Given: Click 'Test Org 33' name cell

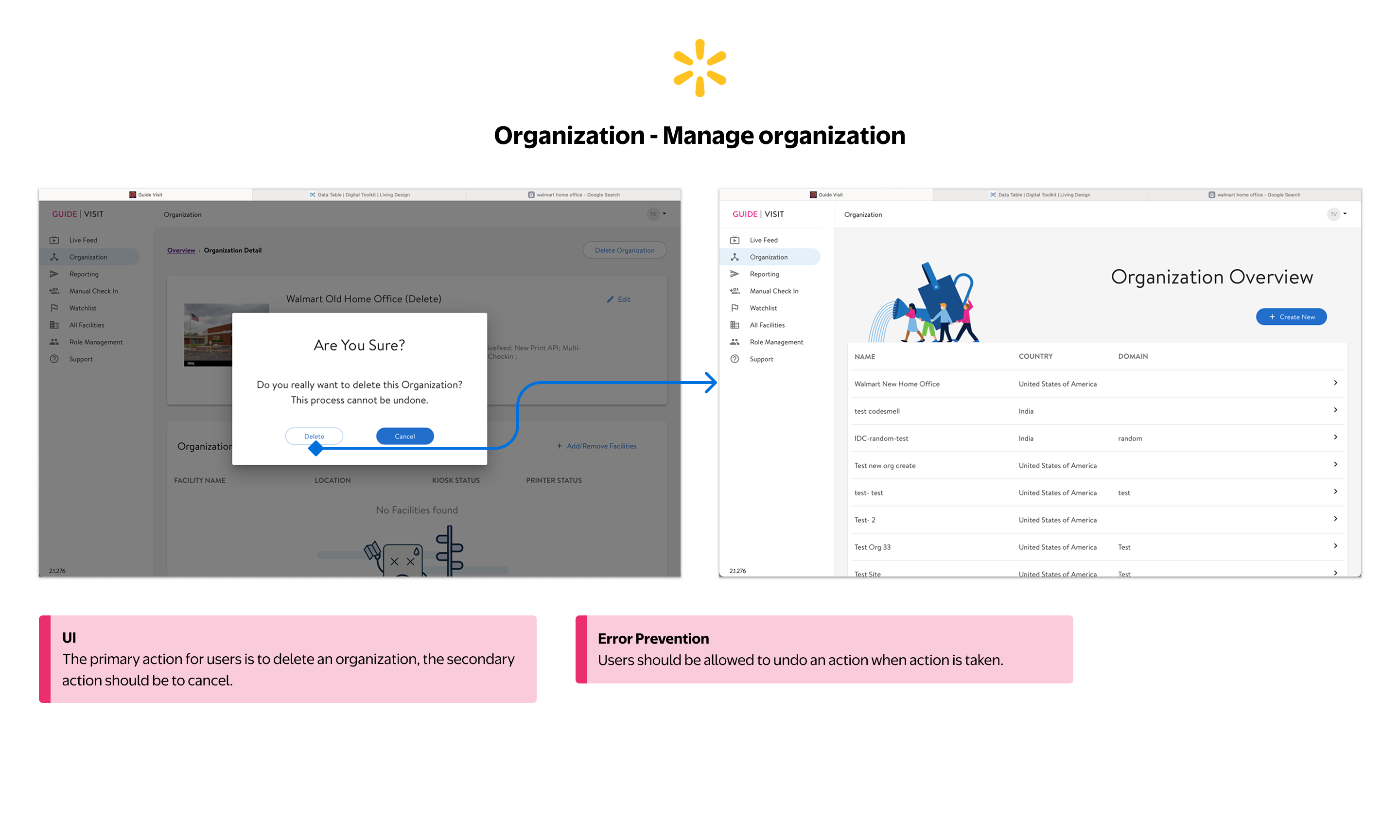Looking at the screenshot, I should 872,547.
